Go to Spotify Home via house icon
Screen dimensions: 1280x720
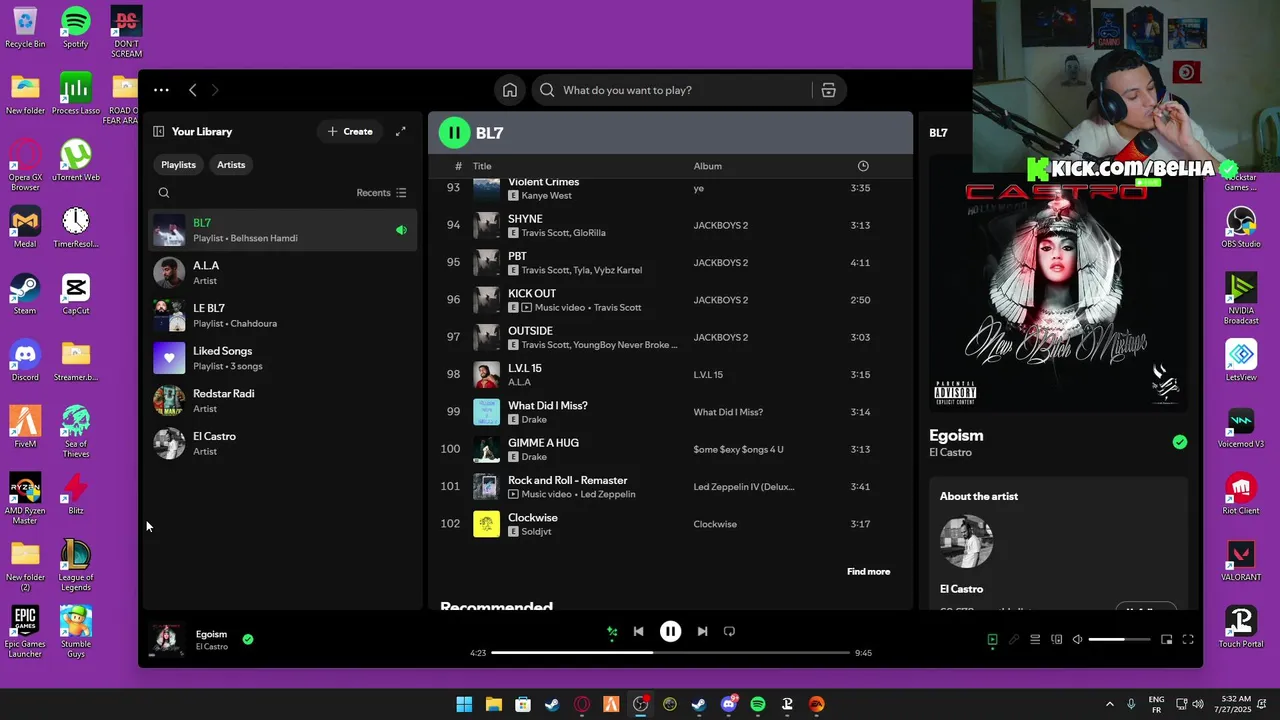(x=510, y=90)
